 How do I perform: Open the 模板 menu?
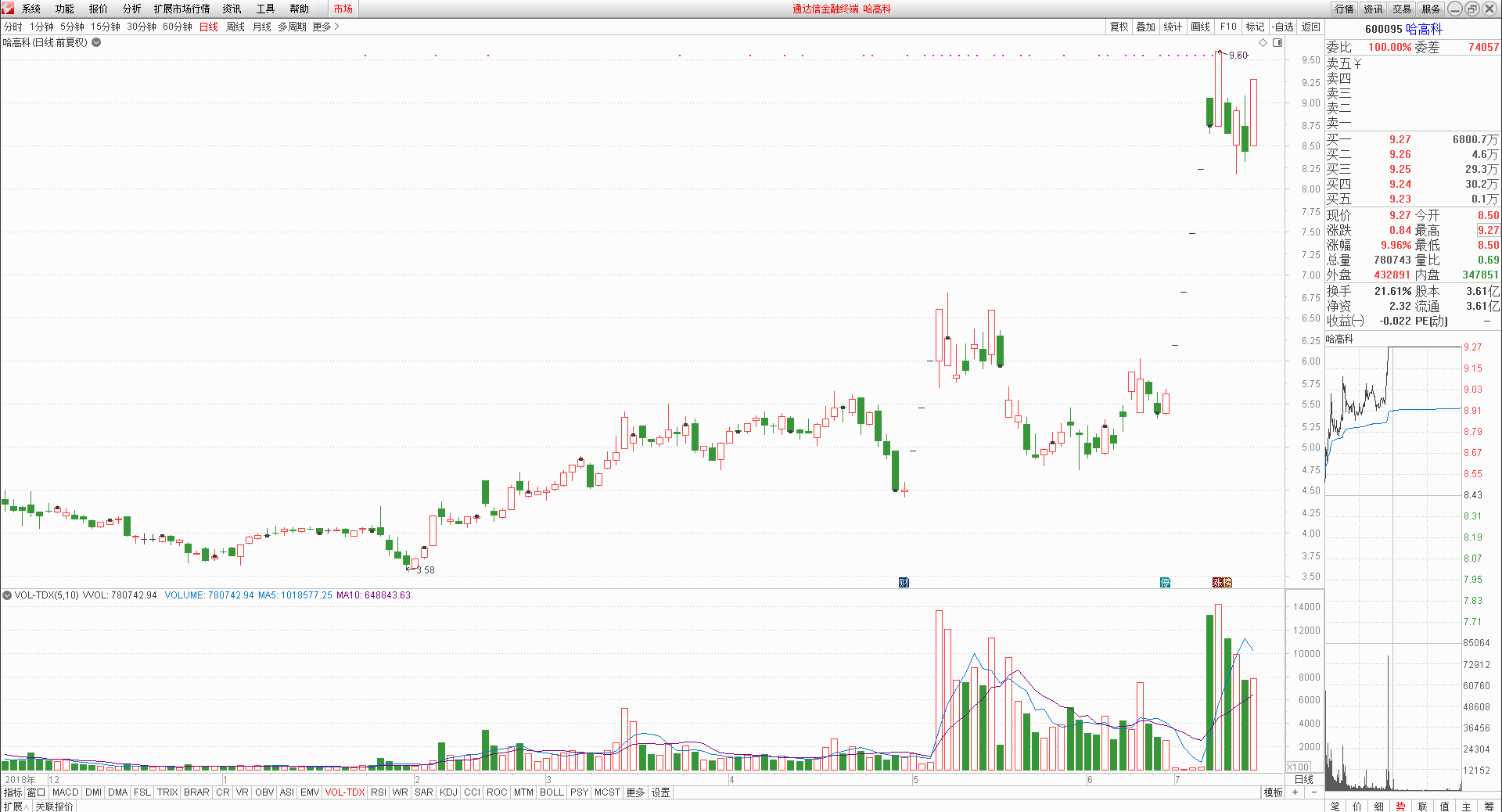(1274, 792)
